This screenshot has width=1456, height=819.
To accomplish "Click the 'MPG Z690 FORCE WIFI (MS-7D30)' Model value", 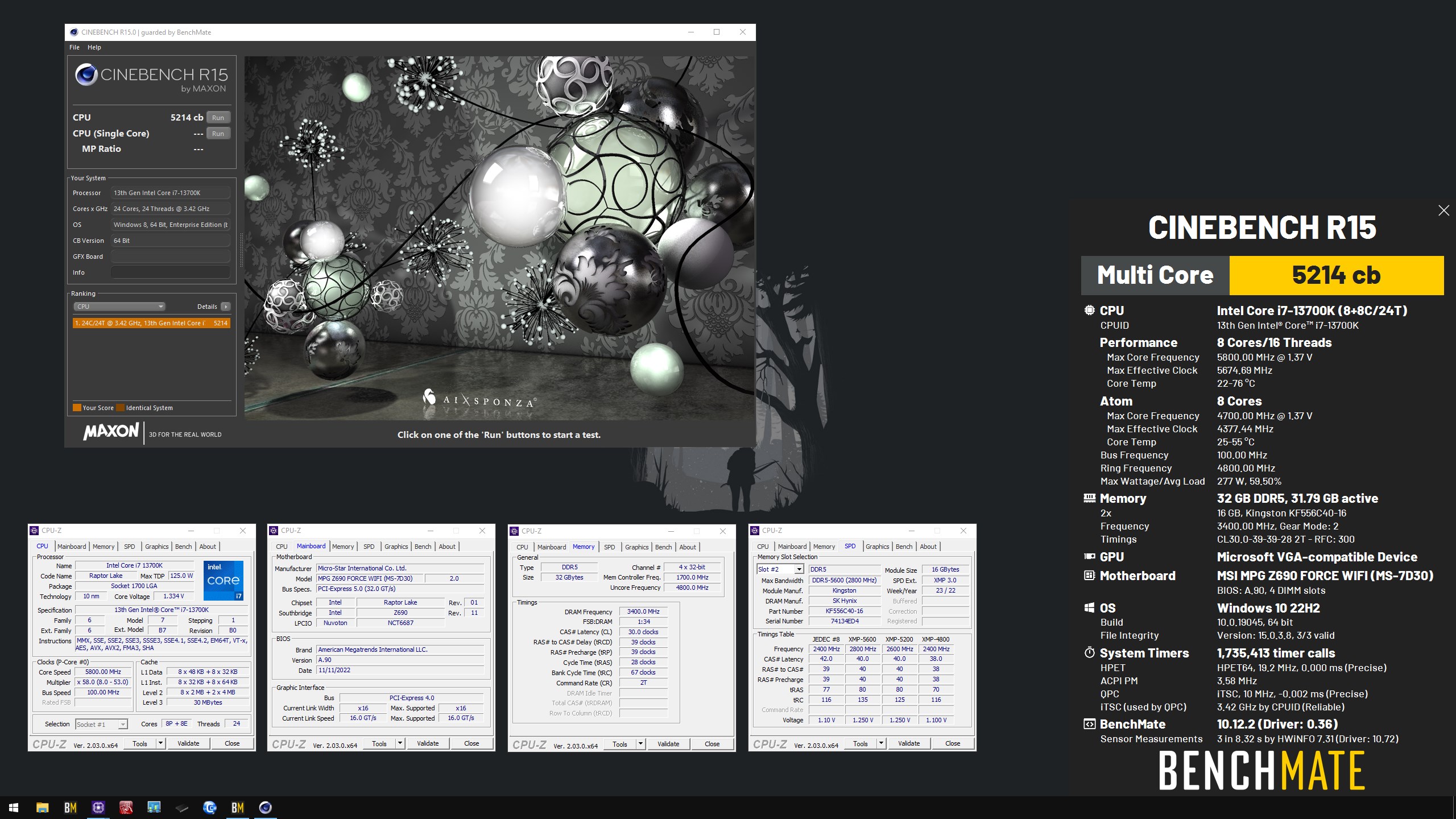I will coord(370,578).
